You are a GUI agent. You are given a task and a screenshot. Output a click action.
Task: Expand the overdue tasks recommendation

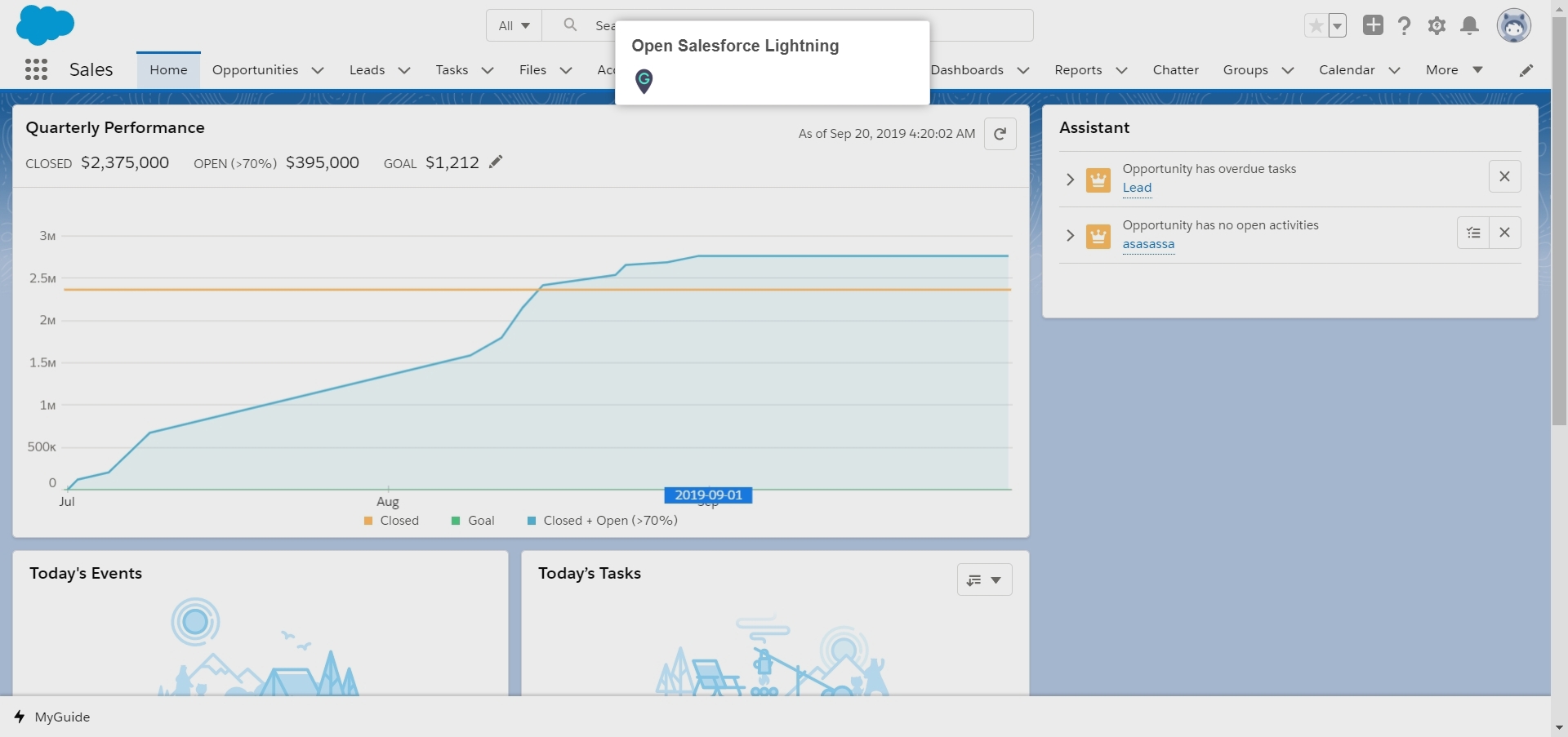coord(1070,179)
